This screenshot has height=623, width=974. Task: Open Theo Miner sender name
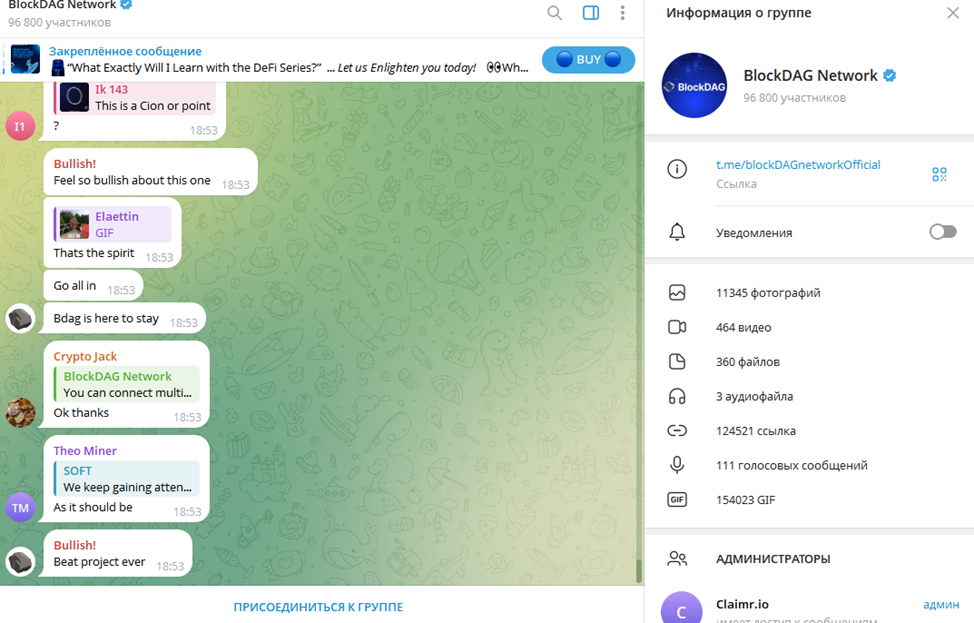pyautogui.click(x=85, y=451)
